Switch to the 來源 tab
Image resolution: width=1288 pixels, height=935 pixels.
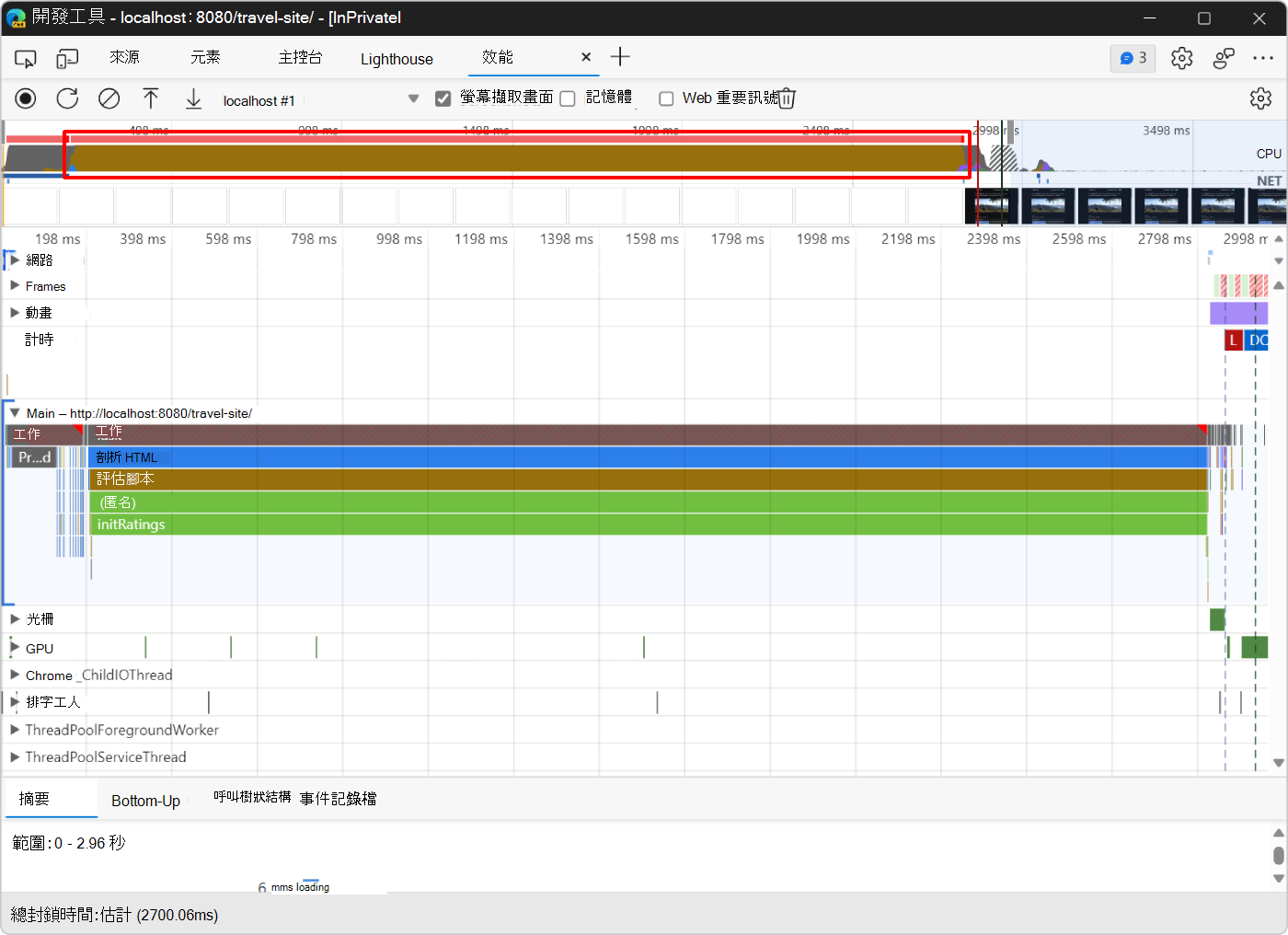coord(124,58)
